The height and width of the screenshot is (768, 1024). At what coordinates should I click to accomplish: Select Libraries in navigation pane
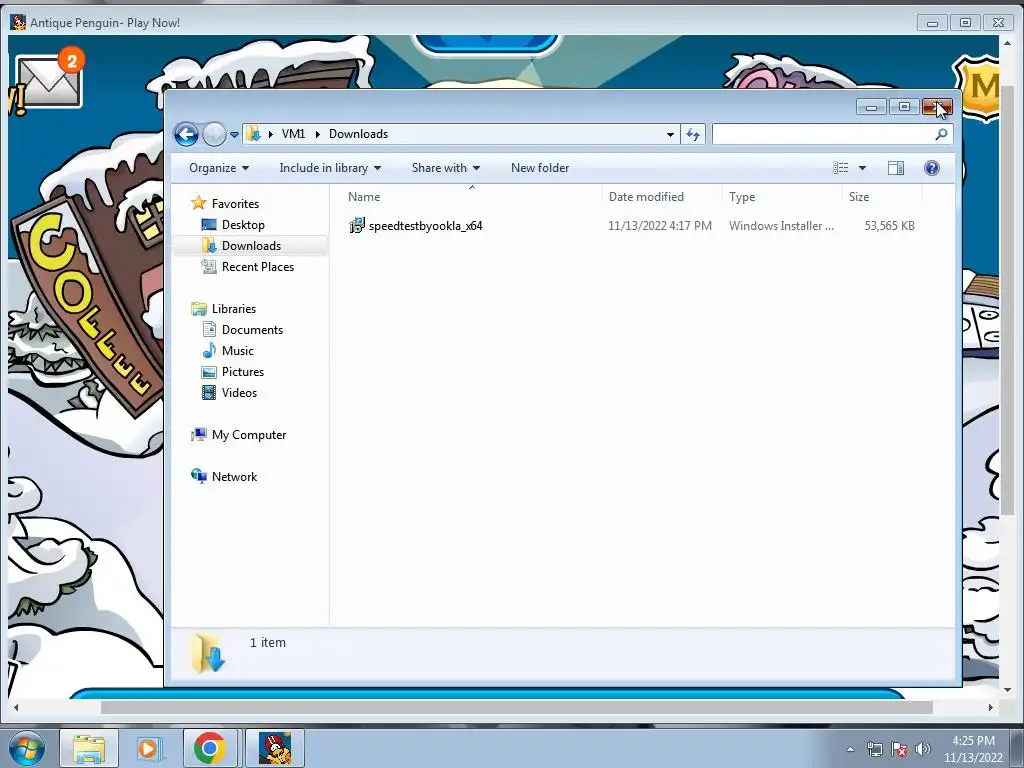tap(234, 309)
